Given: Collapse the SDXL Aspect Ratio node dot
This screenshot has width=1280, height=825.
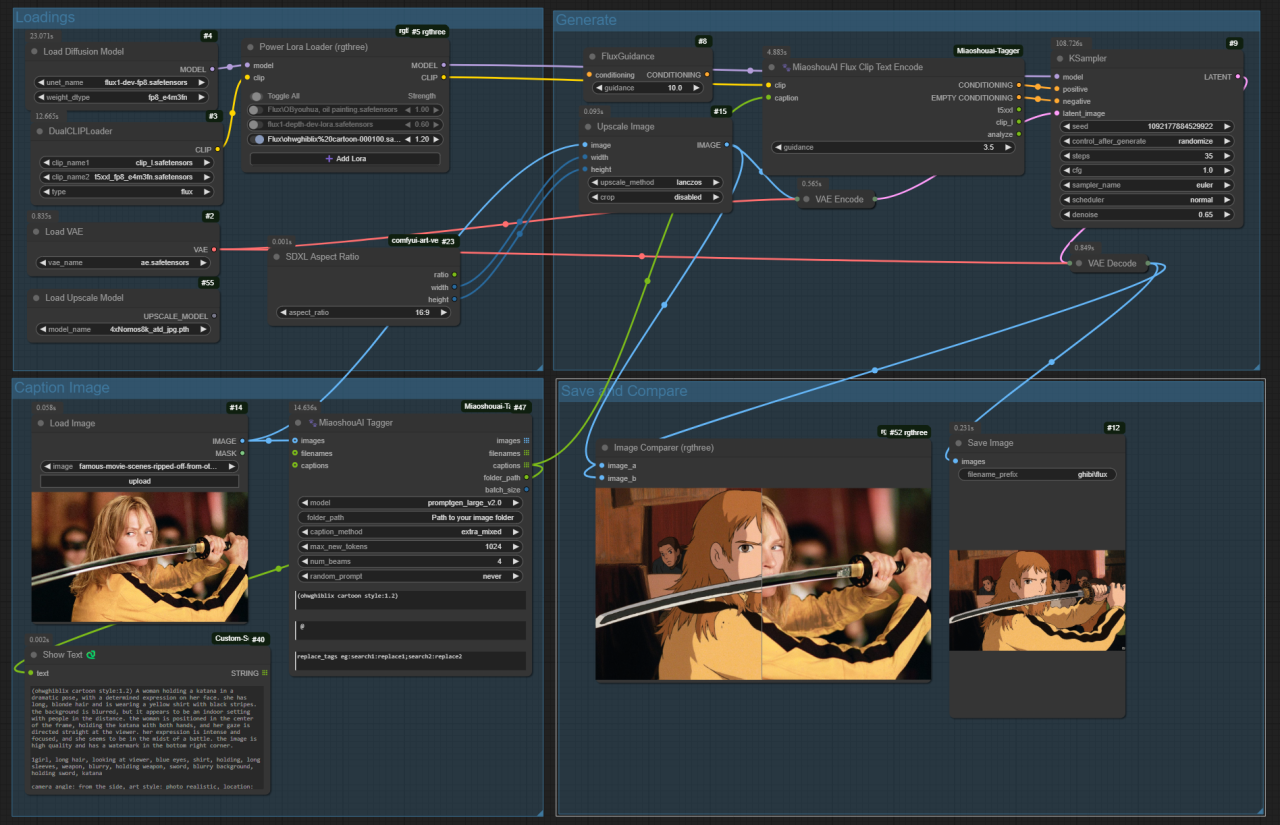Looking at the screenshot, I should (277, 256).
